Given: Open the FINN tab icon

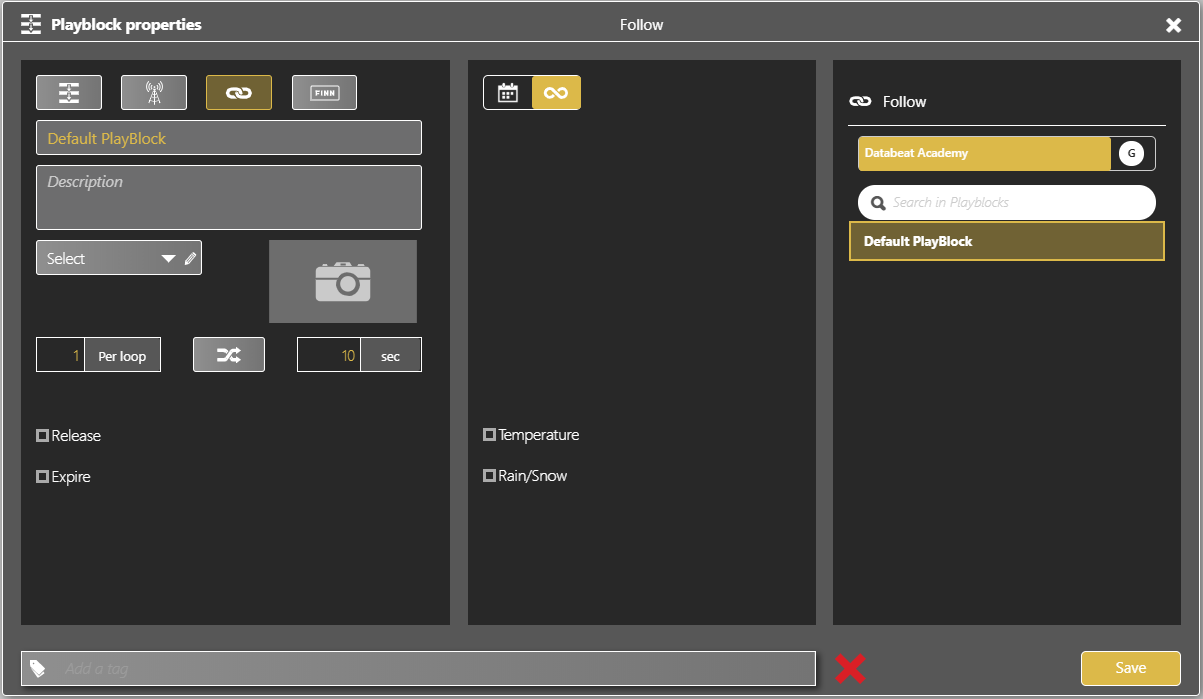Looking at the screenshot, I should pyautogui.click(x=324, y=92).
